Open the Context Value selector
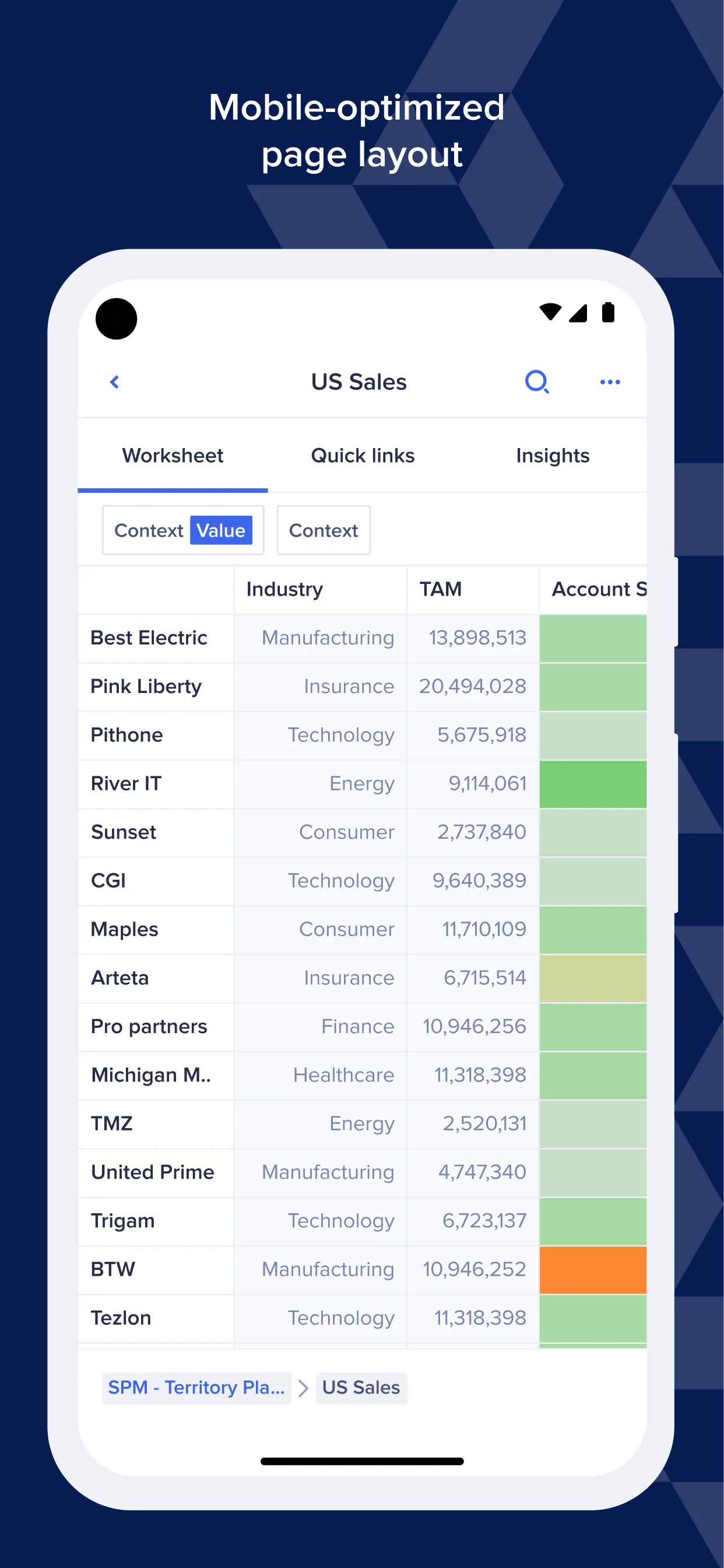This screenshot has height=1568, width=724. click(183, 530)
